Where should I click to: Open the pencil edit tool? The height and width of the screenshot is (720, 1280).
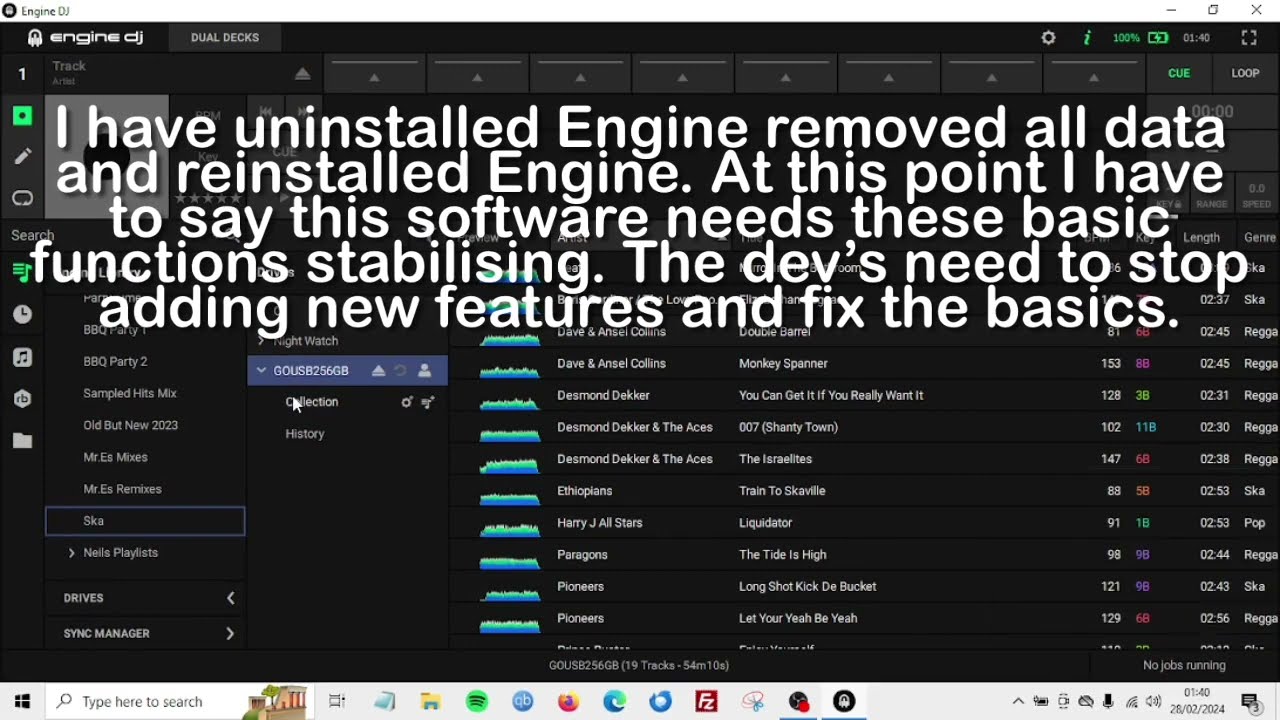[22, 157]
